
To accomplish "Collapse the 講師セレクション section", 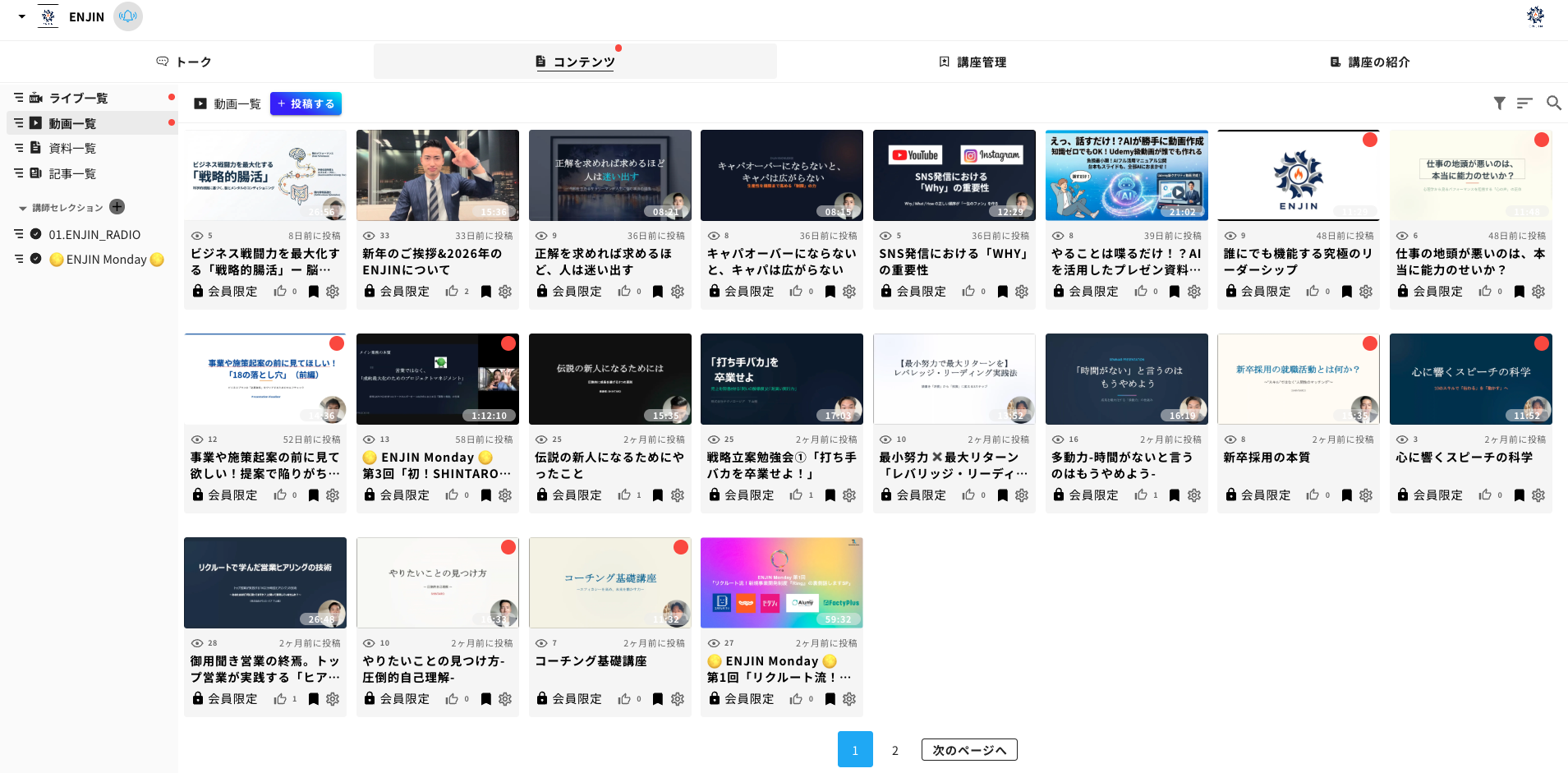I will [23, 208].
